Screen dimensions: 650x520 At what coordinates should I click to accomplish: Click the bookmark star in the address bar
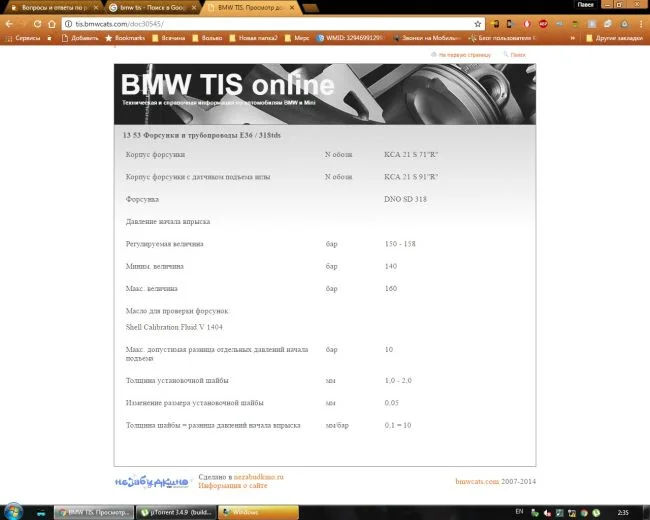[x=478, y=23]
